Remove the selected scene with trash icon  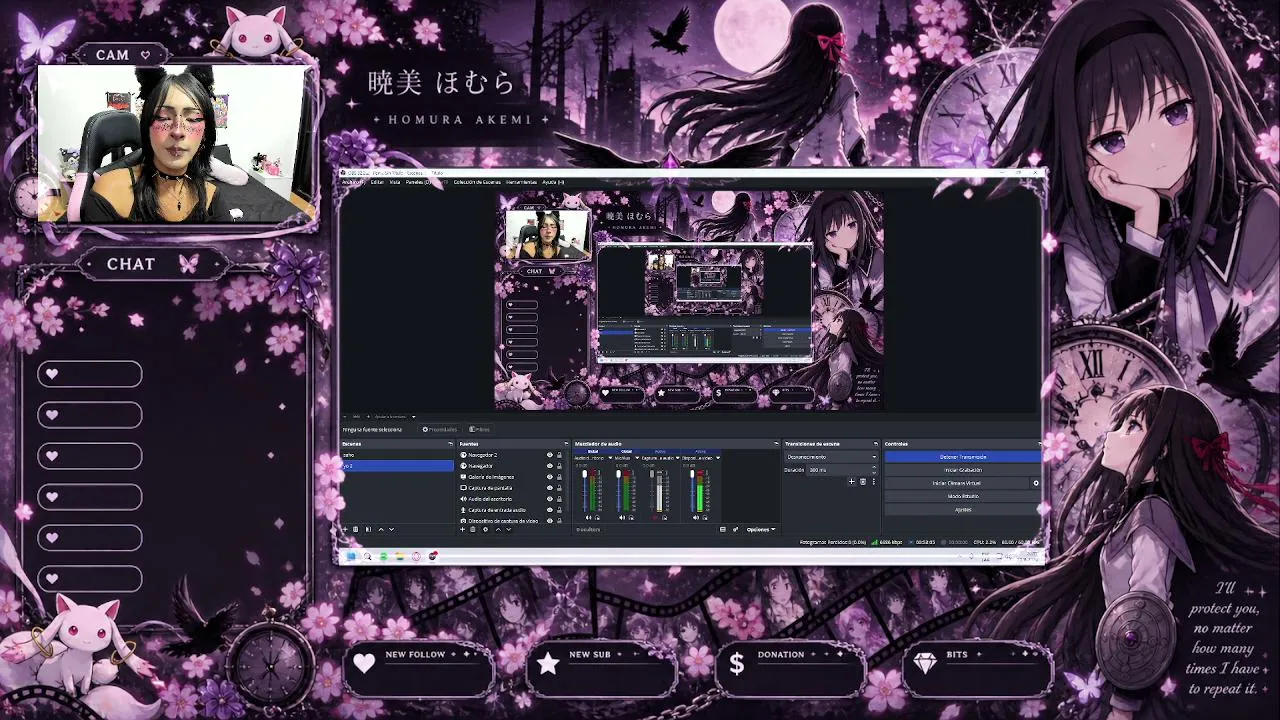tap(356, 529)
